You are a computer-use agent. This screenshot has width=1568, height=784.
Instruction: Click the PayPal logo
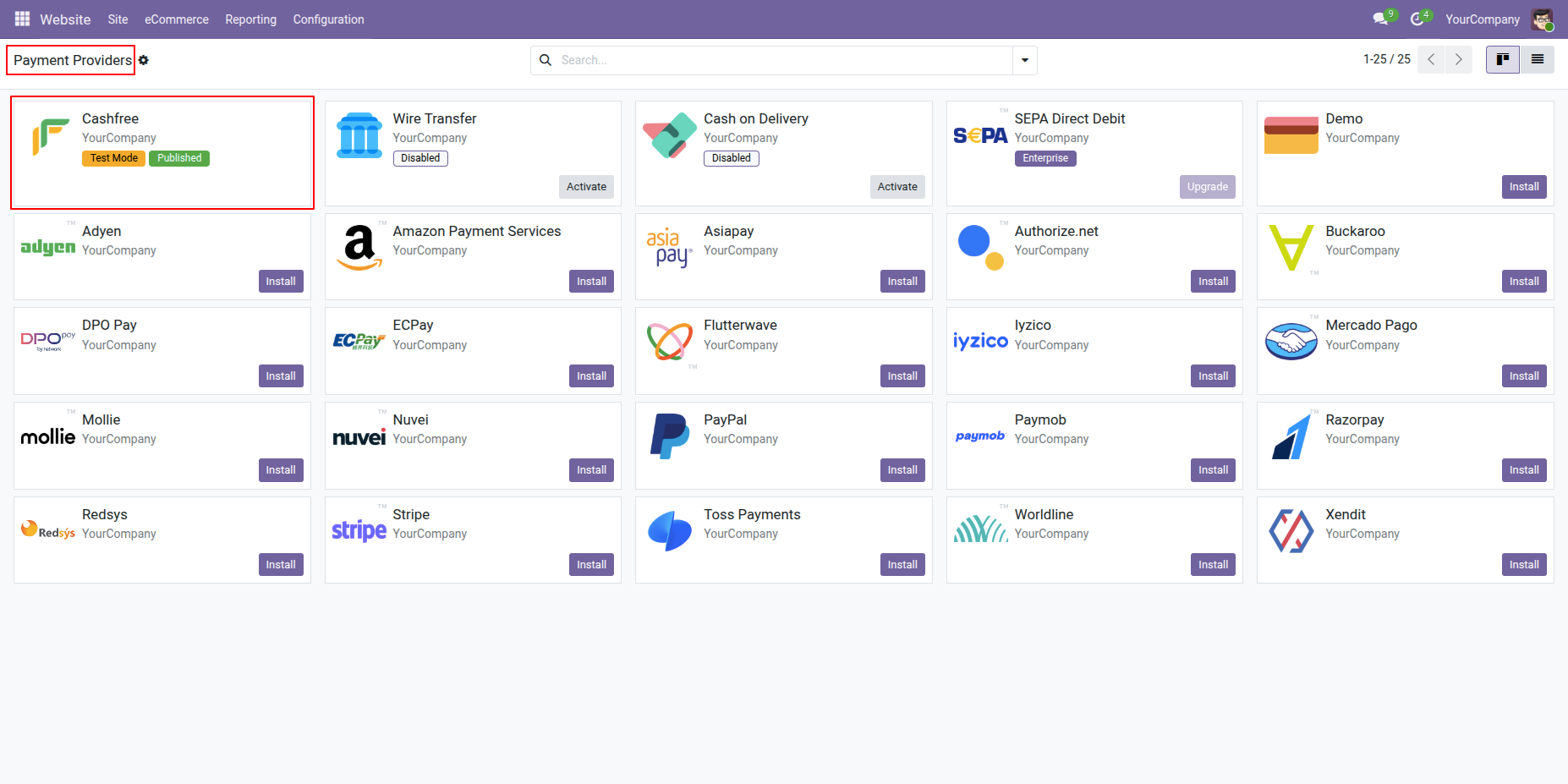pyautogui.click(x=670, y=436)
